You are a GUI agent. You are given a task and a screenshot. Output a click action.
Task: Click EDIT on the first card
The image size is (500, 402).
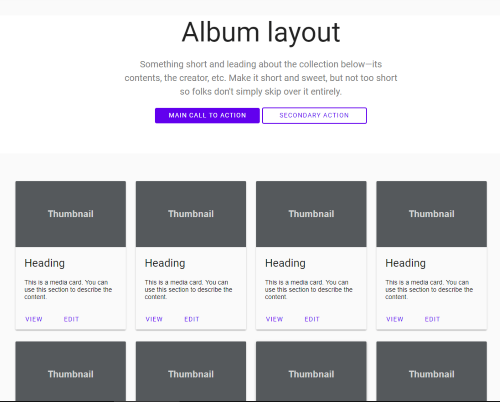point(71,319)
